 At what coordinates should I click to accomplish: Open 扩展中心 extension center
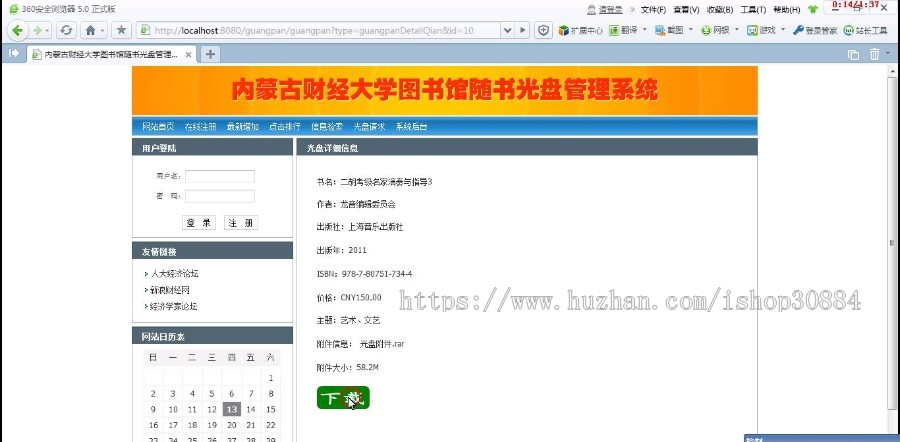tap(580, 30)
